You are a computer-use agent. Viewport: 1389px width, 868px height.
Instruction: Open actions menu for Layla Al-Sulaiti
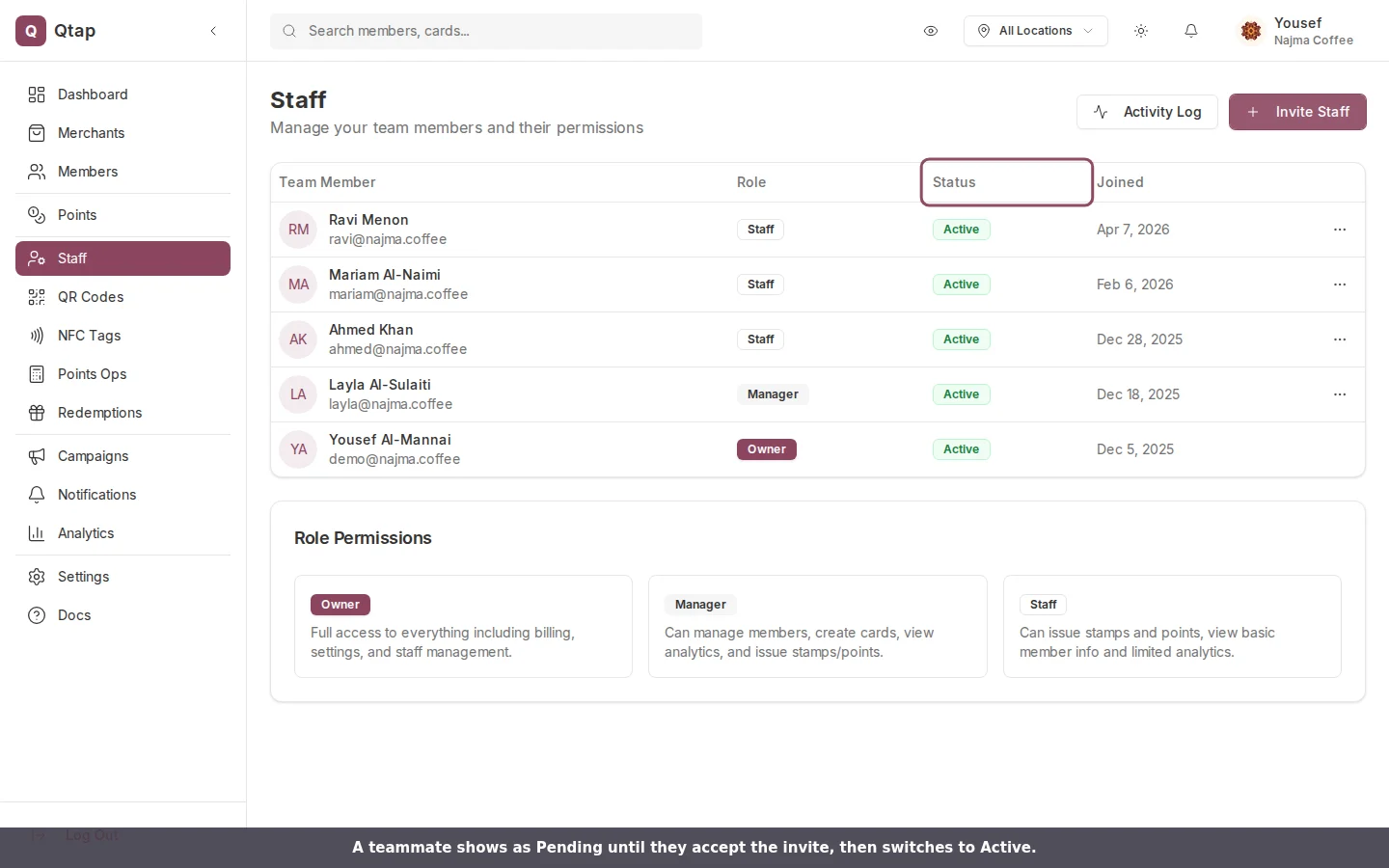1340,394
